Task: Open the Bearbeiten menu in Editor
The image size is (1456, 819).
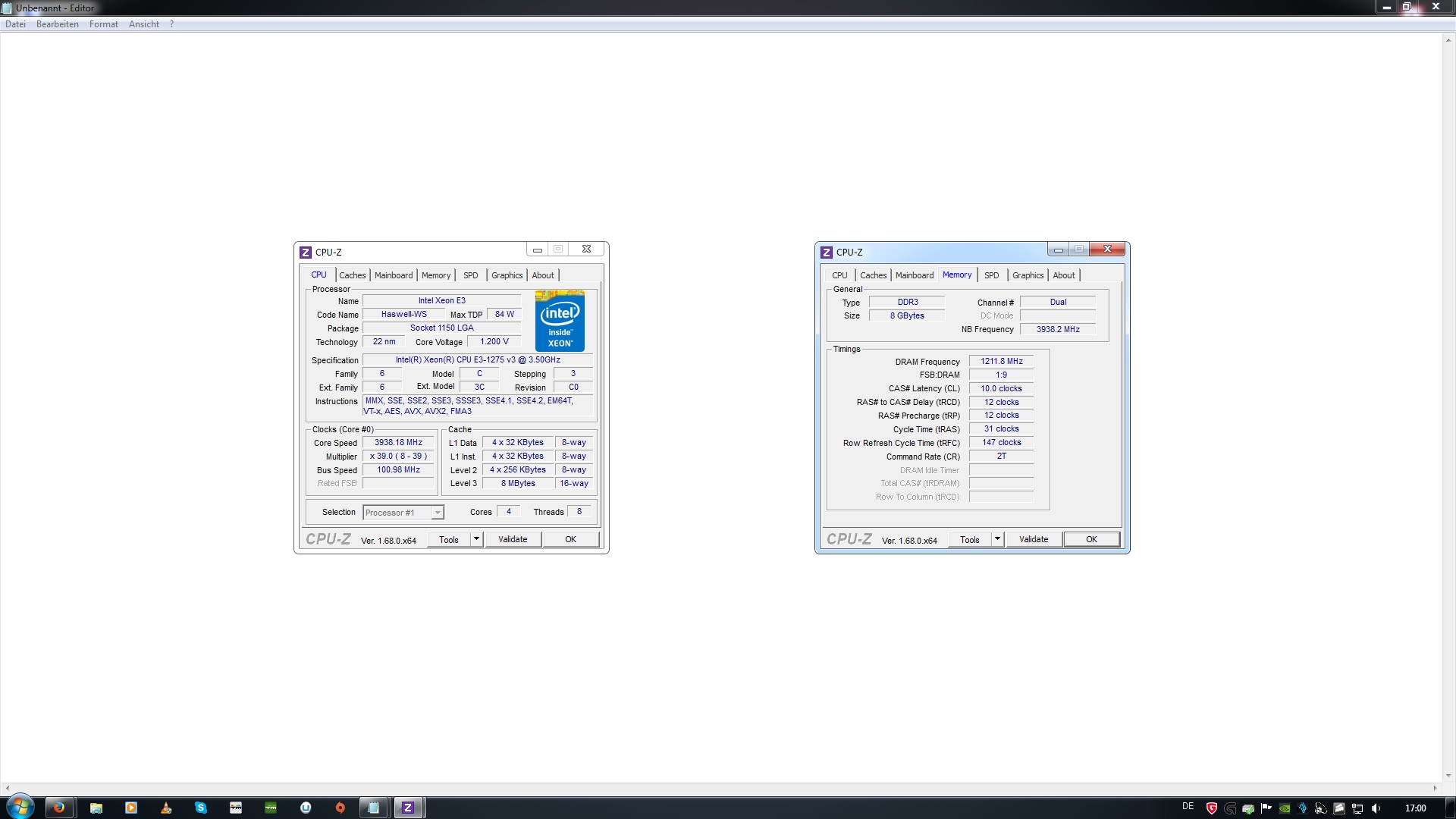Action: (x=58, y=24)
